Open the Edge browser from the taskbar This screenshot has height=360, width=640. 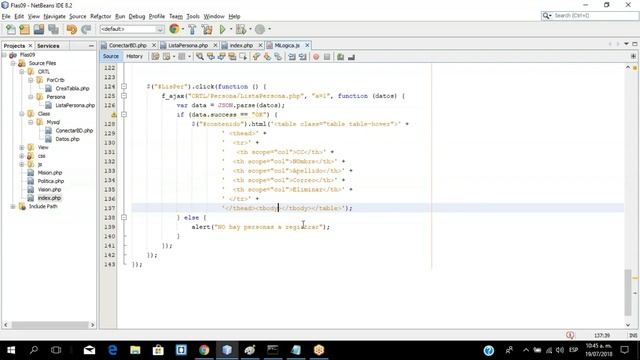click(112, 350)
